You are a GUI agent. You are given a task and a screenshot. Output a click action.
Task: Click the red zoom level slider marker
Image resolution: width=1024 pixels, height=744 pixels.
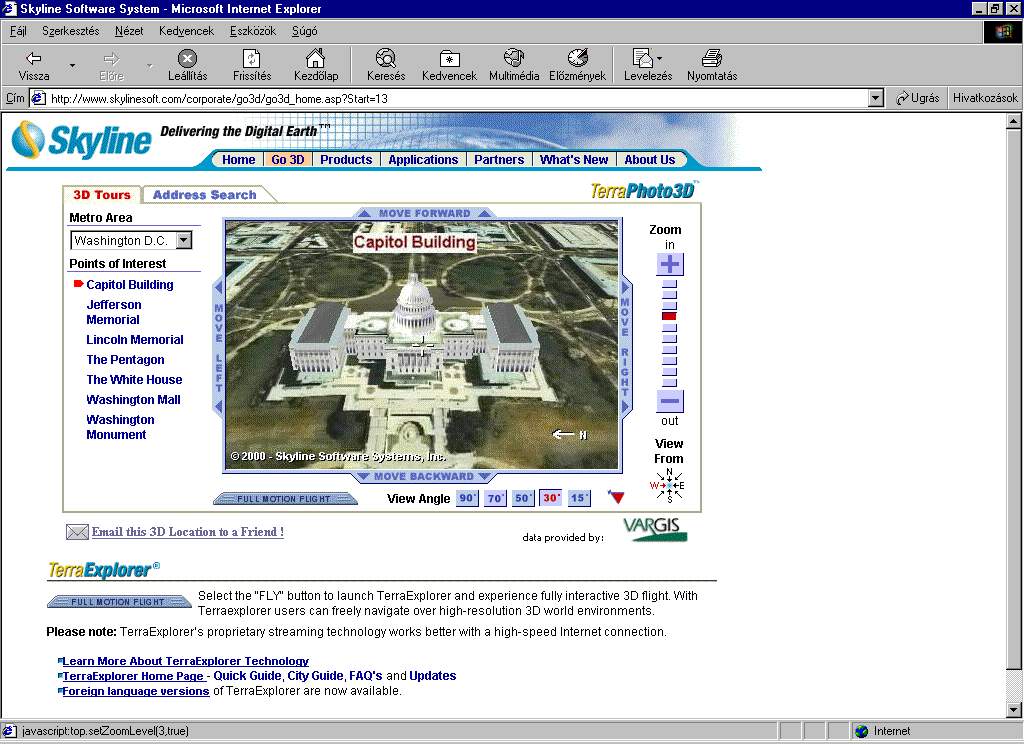670,316
